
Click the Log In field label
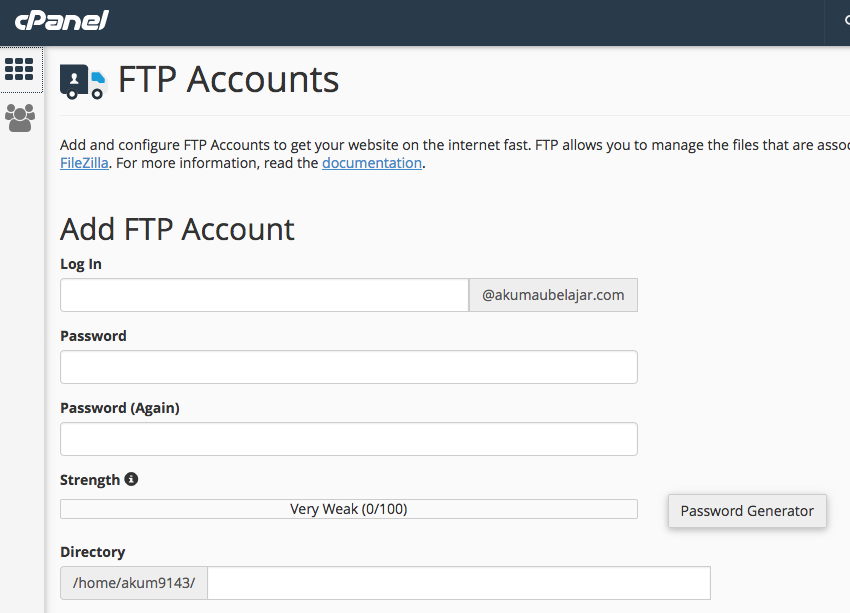[x=81, y=264]
